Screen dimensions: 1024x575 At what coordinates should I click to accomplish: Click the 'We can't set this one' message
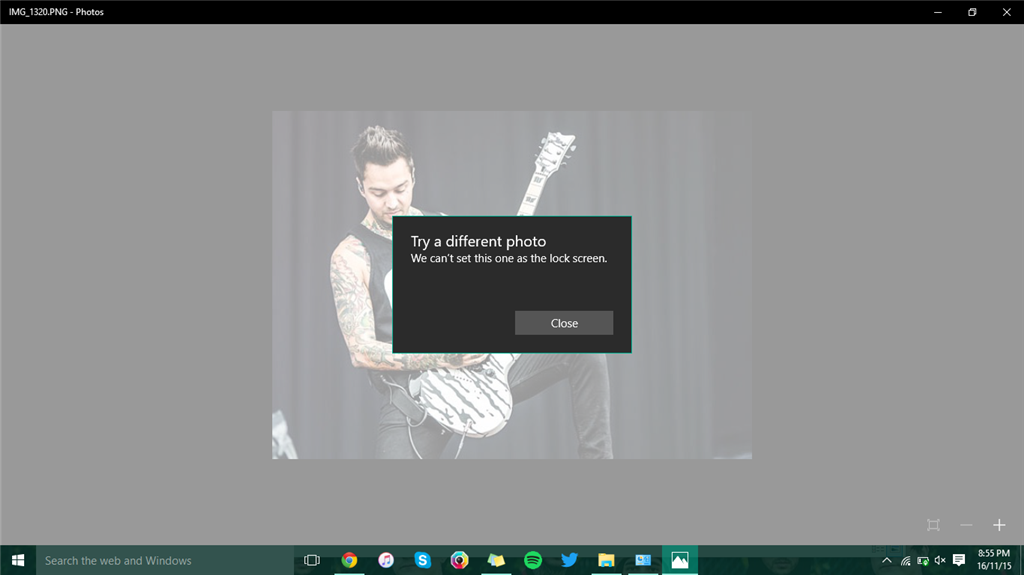[x=509, y=259]
